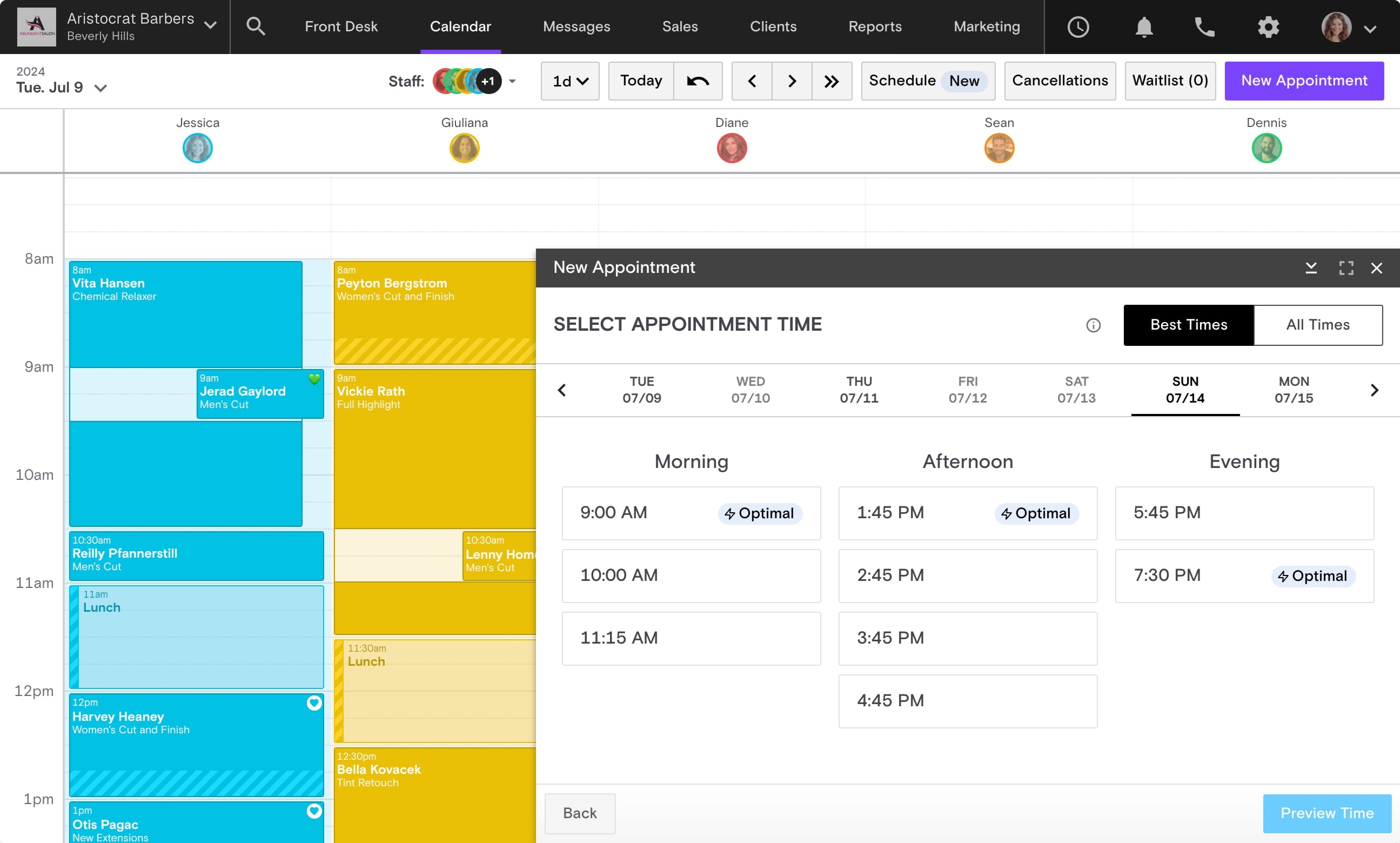Open the clock history icon
1400x843 pixels.
tap(1078, 26)
